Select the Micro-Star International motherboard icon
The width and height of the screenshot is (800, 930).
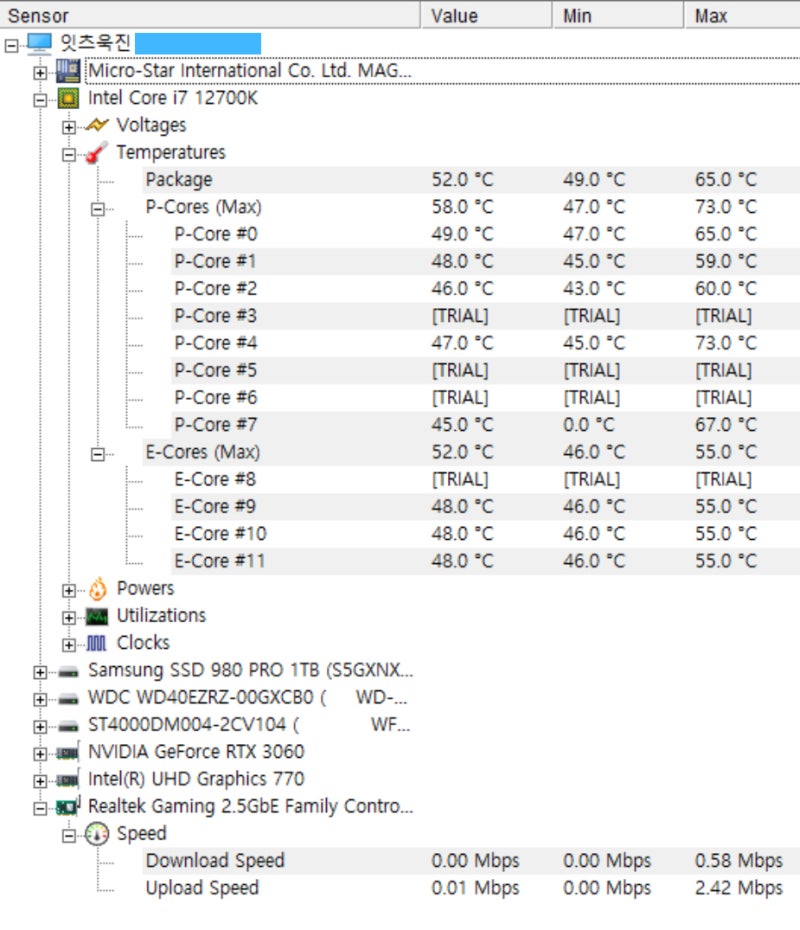68,70
